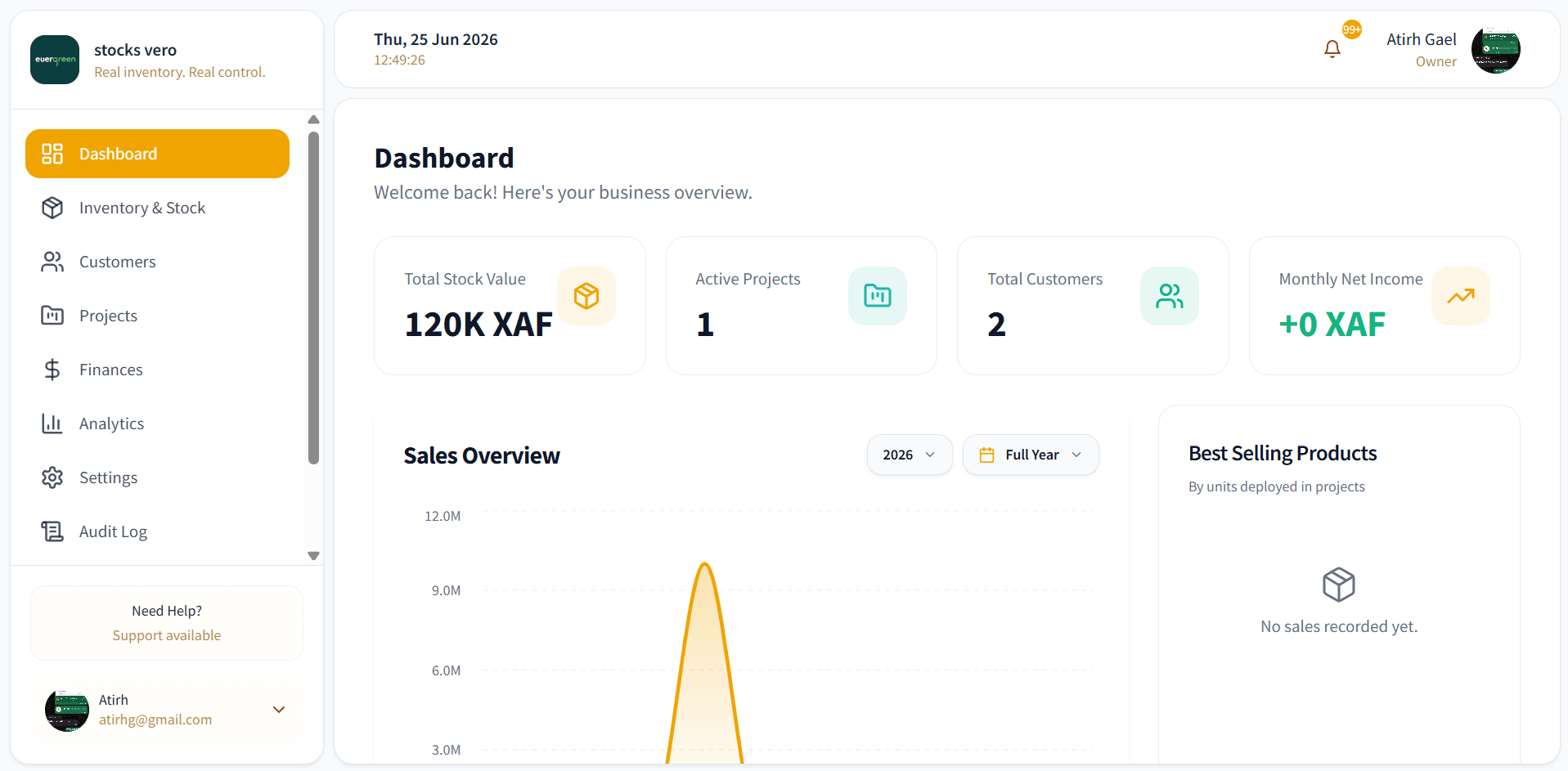
Task: Open the 2026 year dropdown
Action: pos(910,455)
